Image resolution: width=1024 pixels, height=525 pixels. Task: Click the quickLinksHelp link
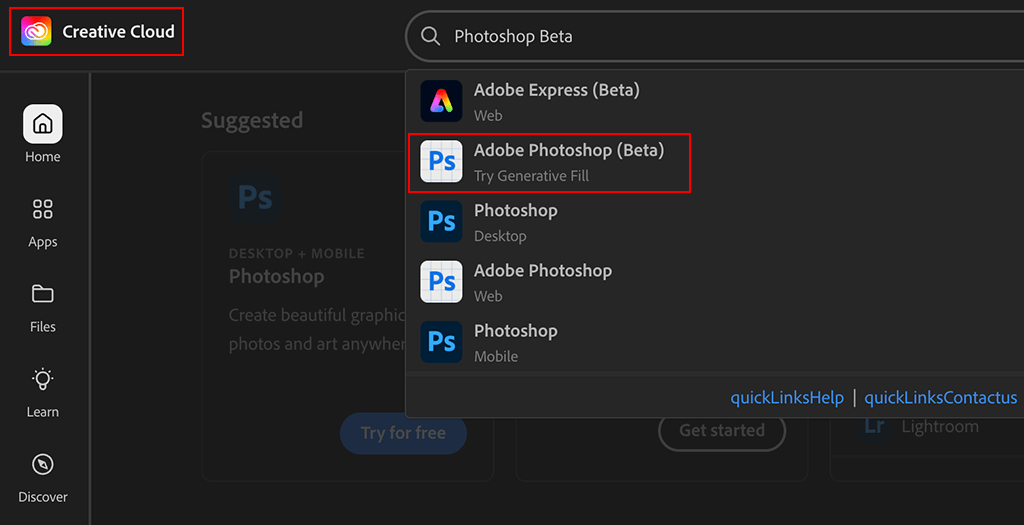click(787, 398)
